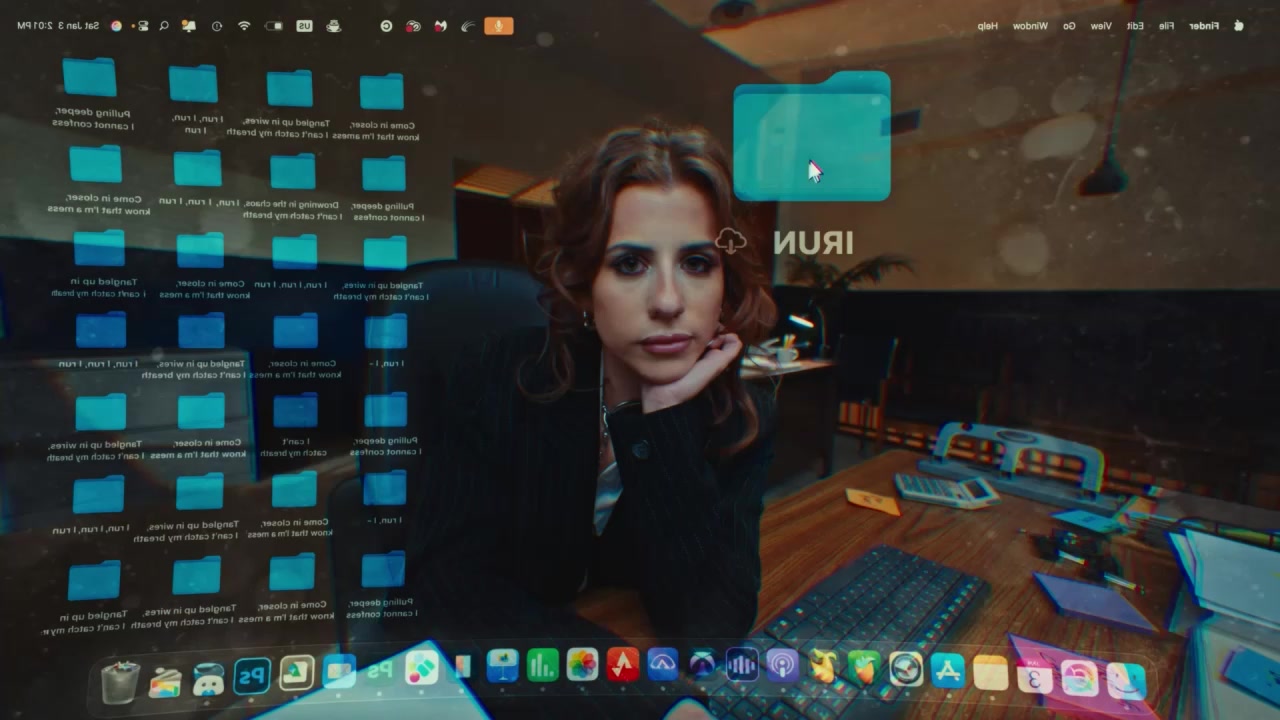Open the US input source menu
This screenshot has height=720, width=1280.
pyautogui.click(x=304, y=26)
